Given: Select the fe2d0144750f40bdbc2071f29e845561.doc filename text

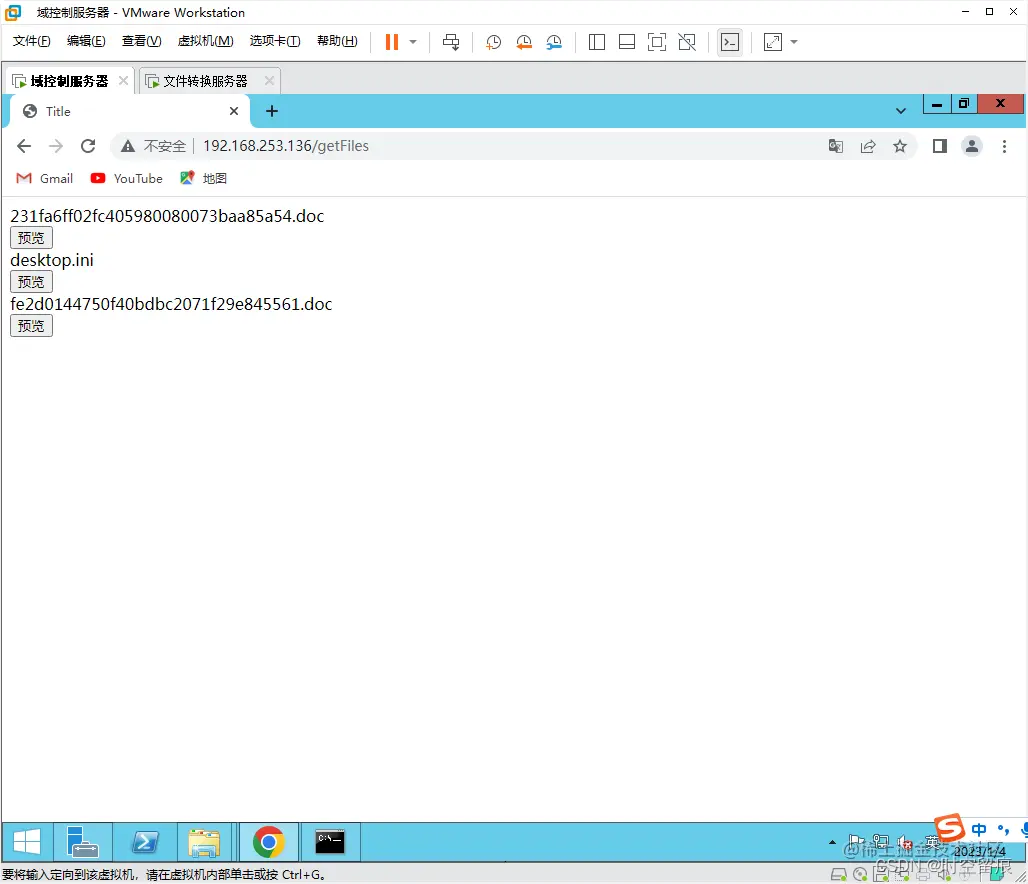Looking at the screenshot, I should 171,304.
